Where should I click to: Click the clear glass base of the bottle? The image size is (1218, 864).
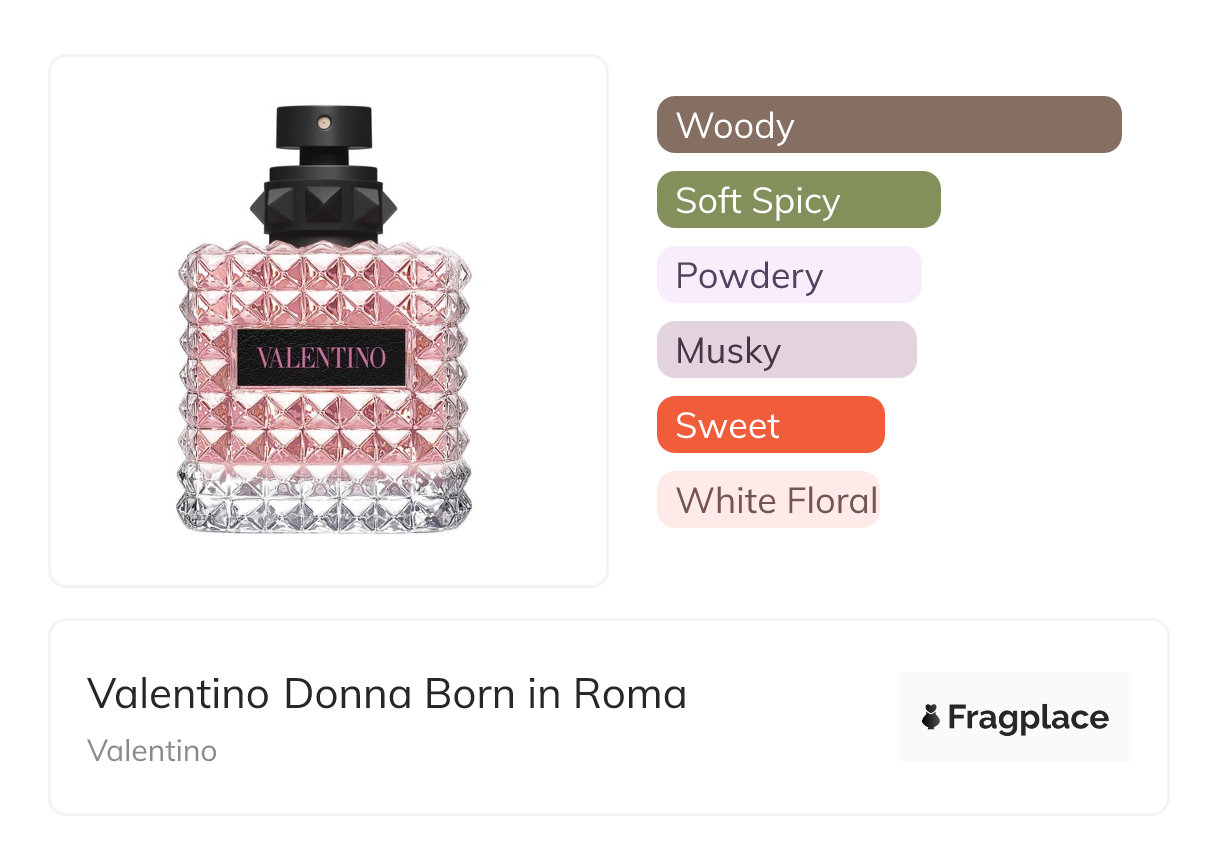click(x=323, y=500)
